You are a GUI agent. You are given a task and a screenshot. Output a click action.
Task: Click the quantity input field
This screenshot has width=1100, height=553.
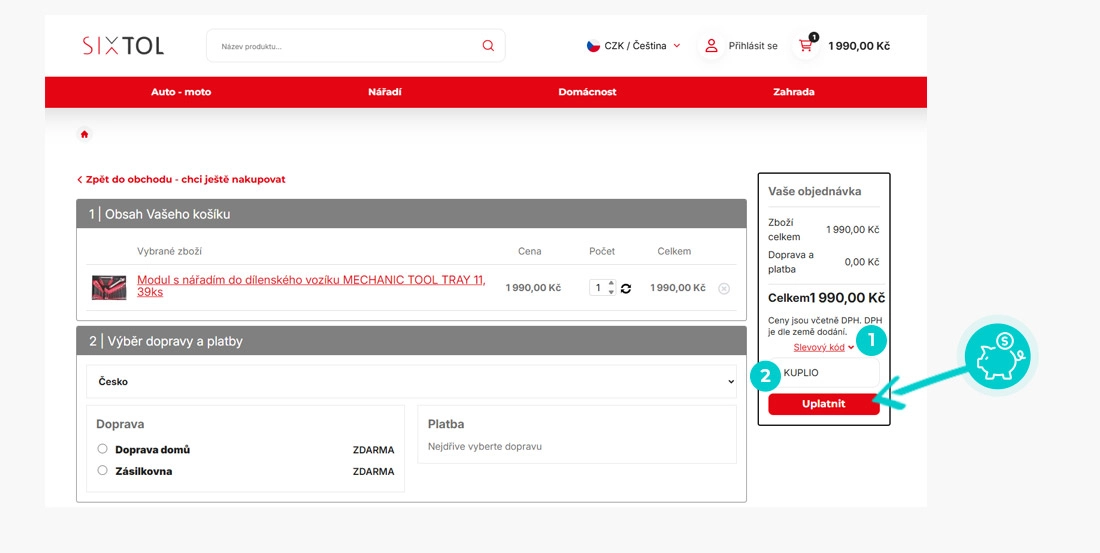(598, 288)
